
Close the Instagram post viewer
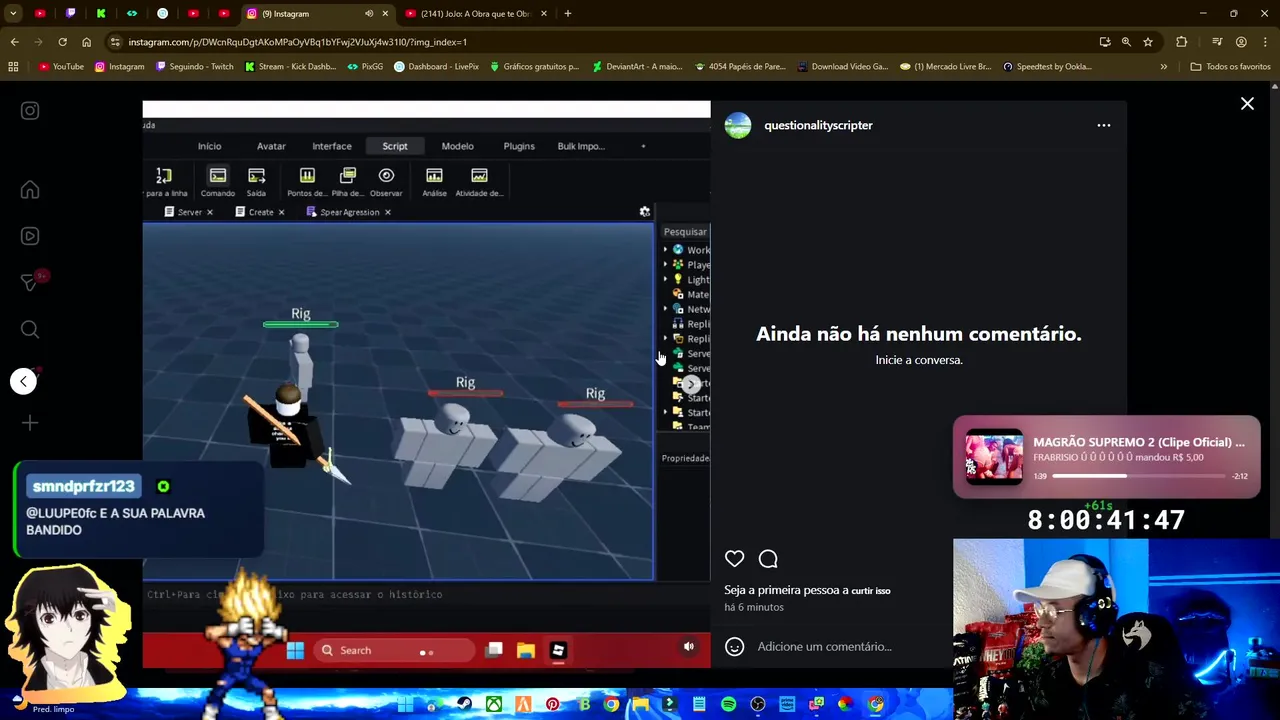point(1247,104)
